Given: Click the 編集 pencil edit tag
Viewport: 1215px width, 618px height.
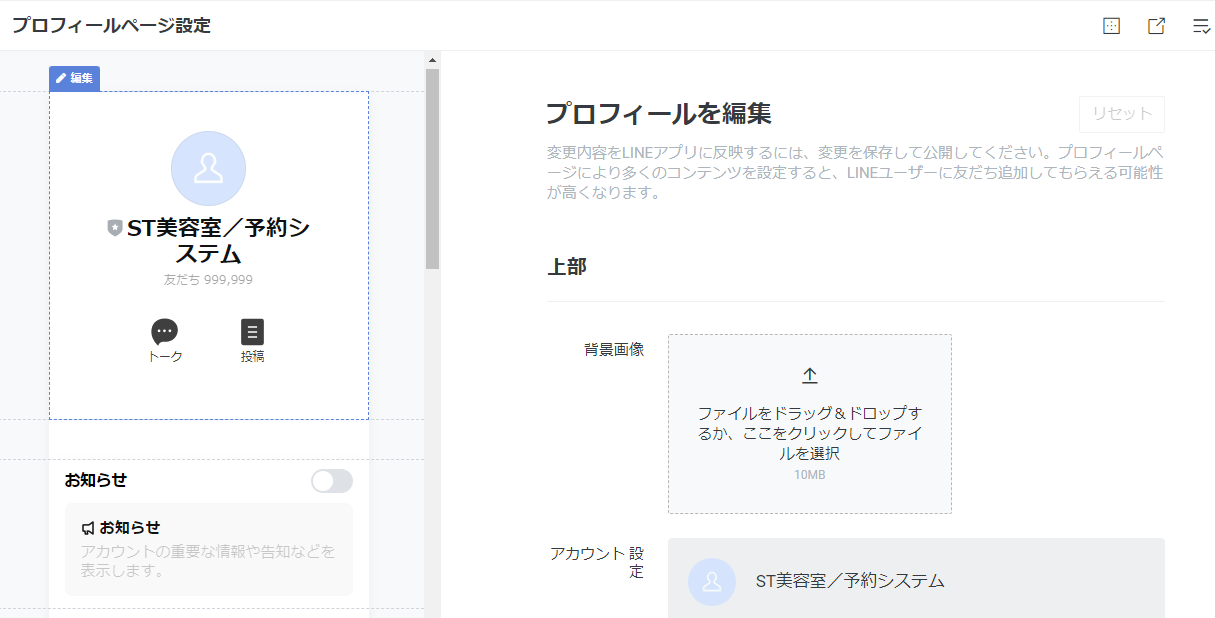Looking at the screenshot, I should 74,78.
